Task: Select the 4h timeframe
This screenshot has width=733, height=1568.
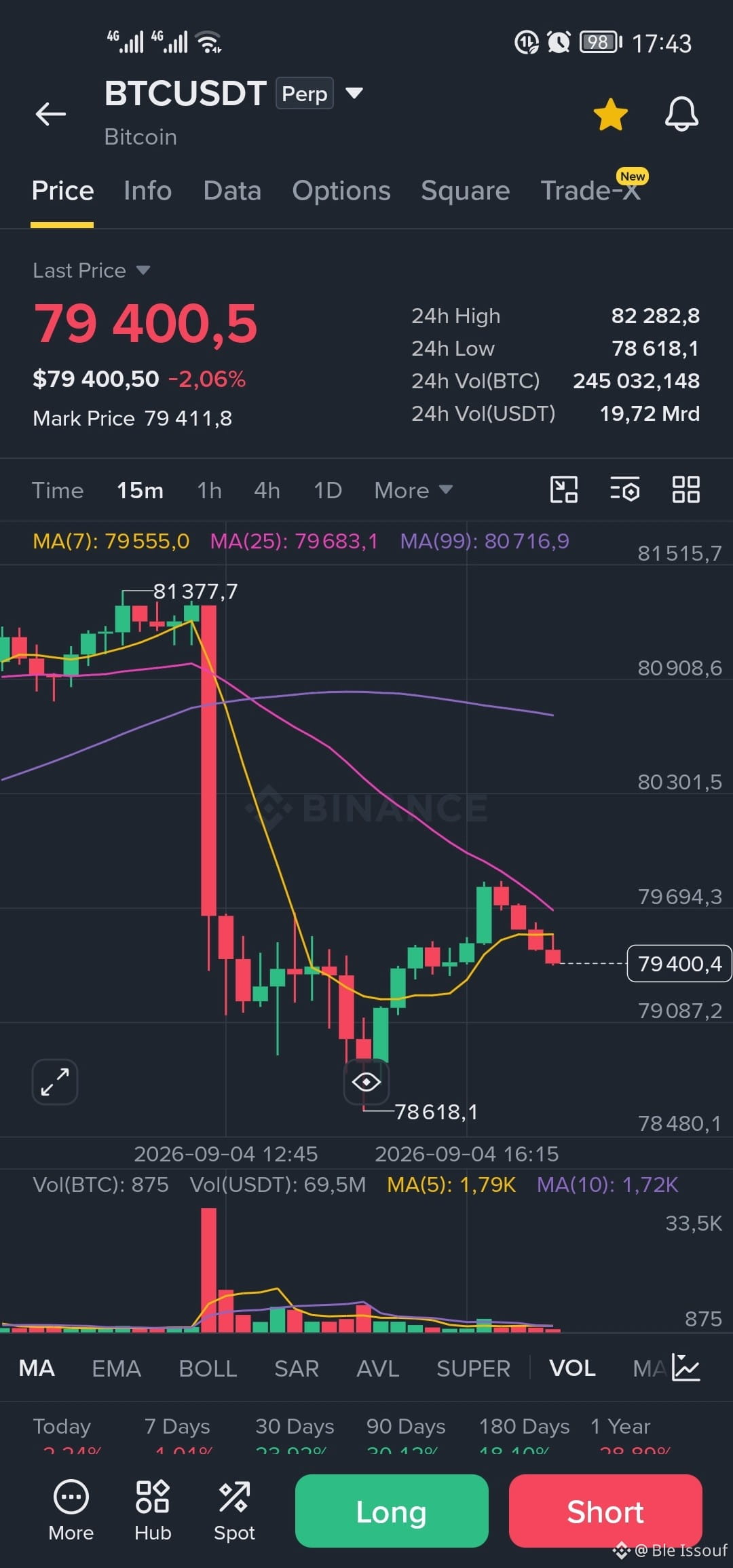Action: click(x=267, y=490)
